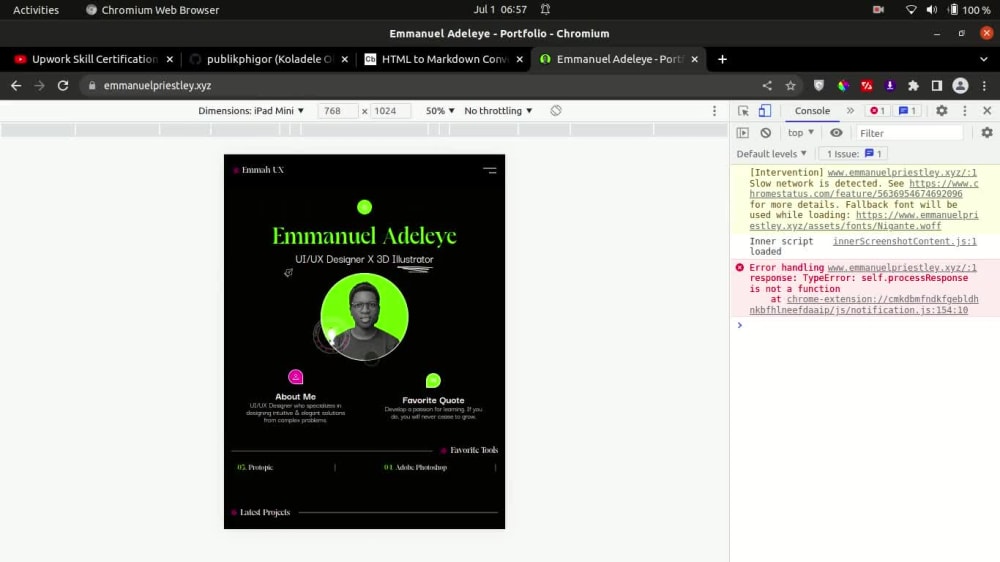Open the Dimensions iPad Mini dropdown
Image resolution: width=1000 pixels, height=562 pixels.
click(x=251, y=111)
